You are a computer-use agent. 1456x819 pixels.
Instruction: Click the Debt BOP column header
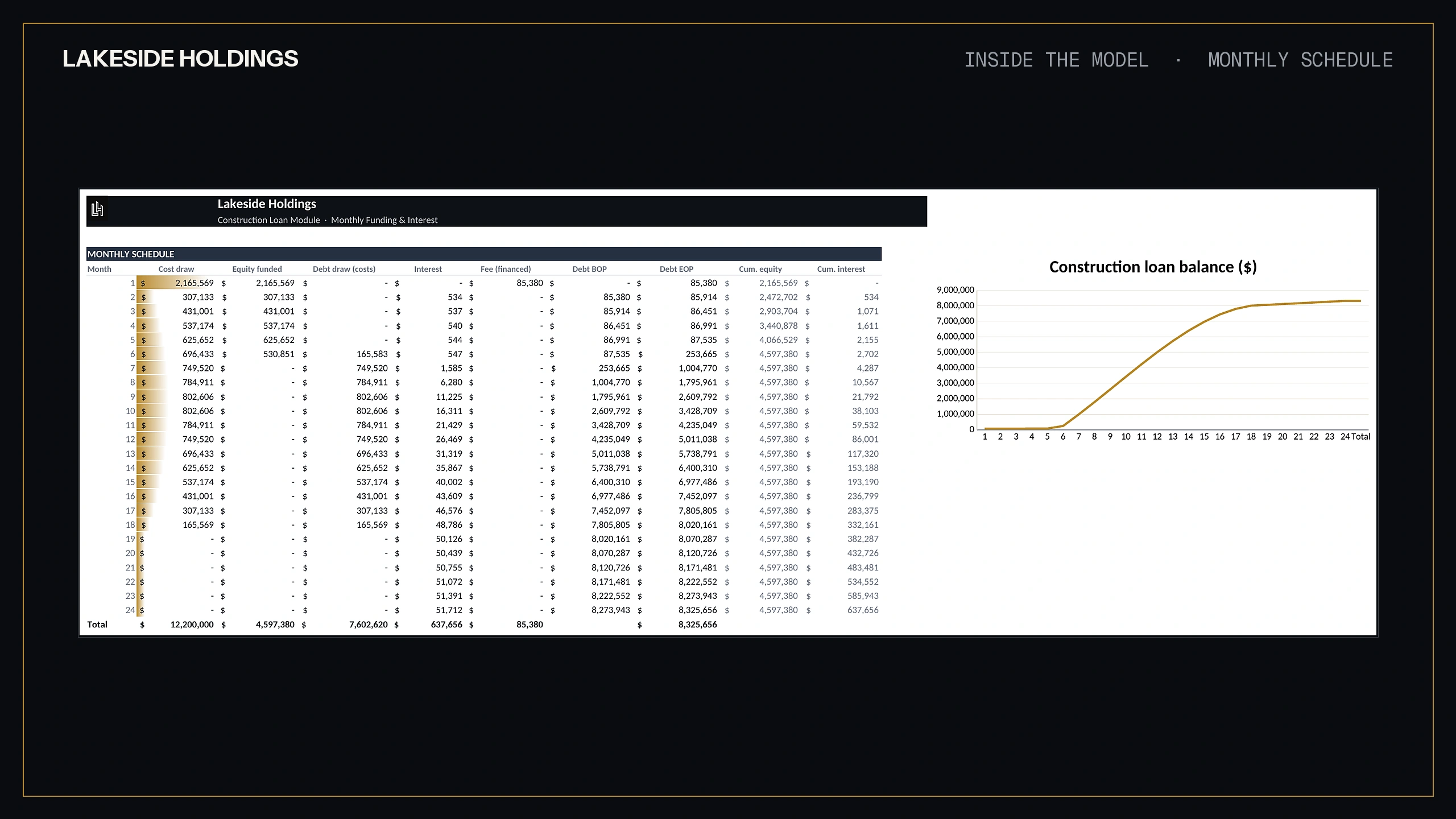pos(589,269)
